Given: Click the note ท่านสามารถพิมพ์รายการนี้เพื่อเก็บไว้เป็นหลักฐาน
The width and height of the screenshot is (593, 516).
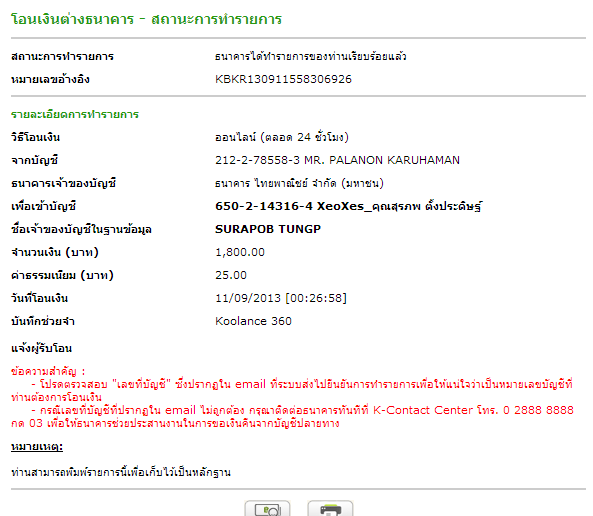Looking at the screenshot, I should [121, 472].
